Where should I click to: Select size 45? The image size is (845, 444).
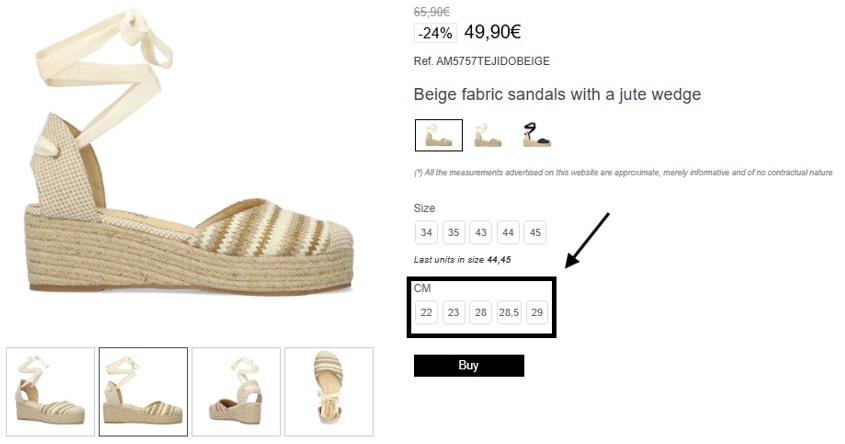pos(535,232)
